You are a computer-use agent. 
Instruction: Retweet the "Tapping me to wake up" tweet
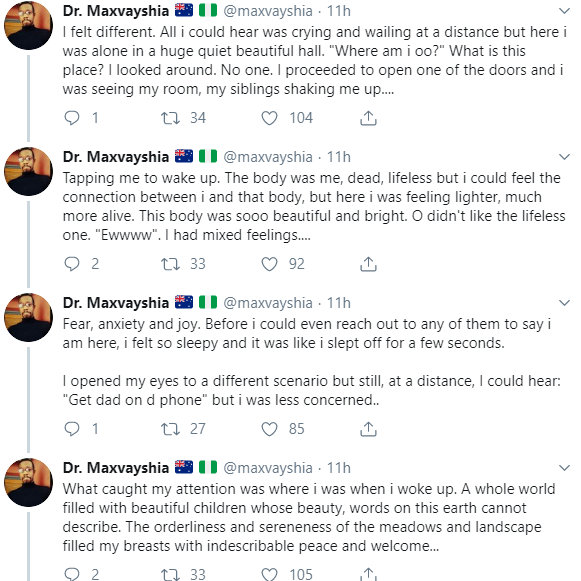tap(170, 264)
